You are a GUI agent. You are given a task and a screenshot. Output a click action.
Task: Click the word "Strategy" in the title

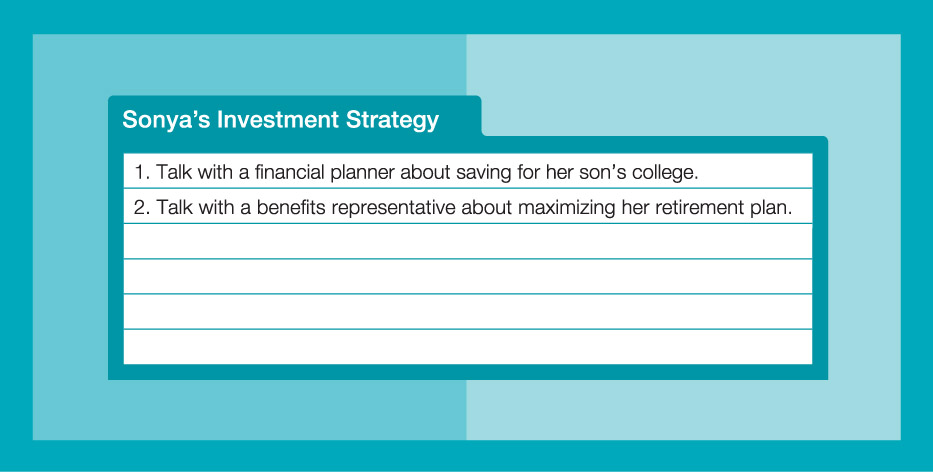[392, 120]
